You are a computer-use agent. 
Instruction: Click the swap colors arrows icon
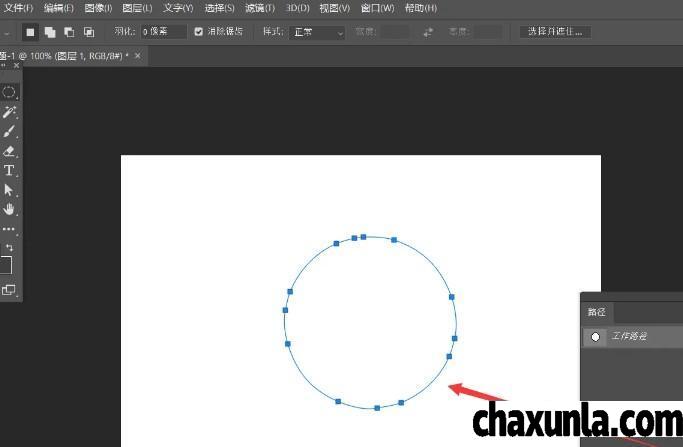10,247
